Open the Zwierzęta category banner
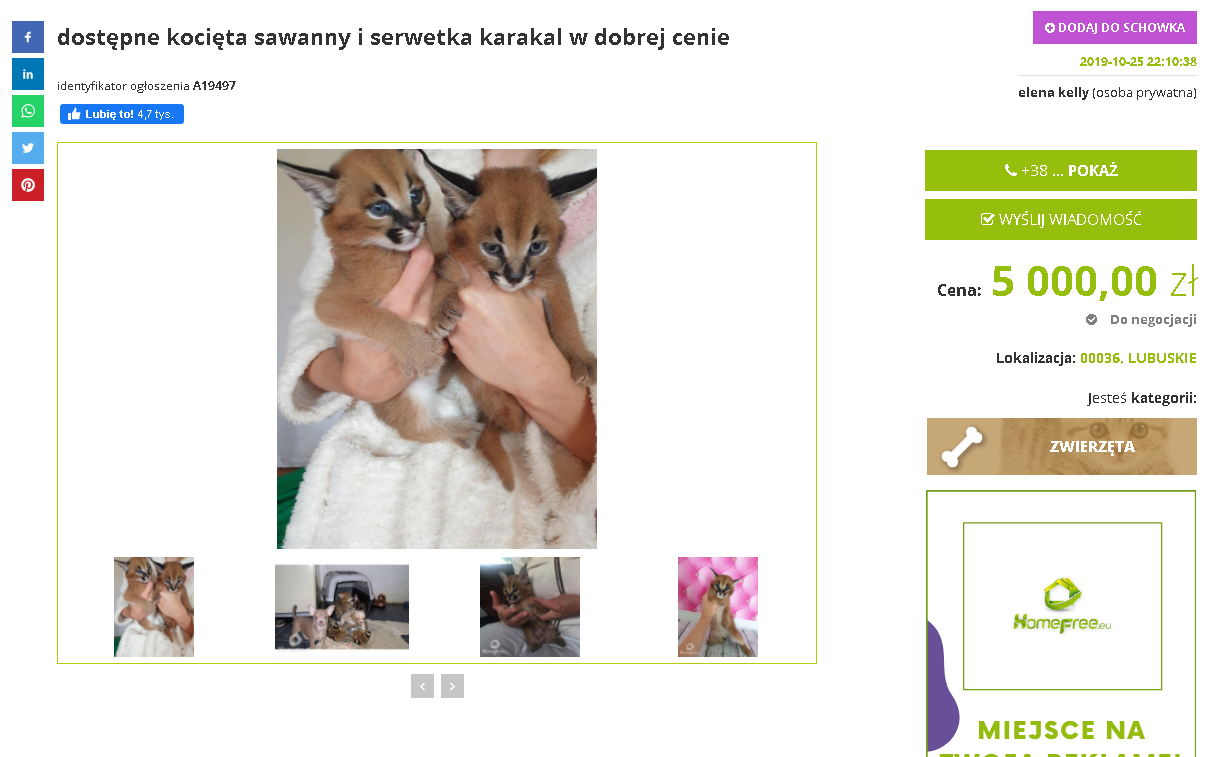 coord(1062,446)
